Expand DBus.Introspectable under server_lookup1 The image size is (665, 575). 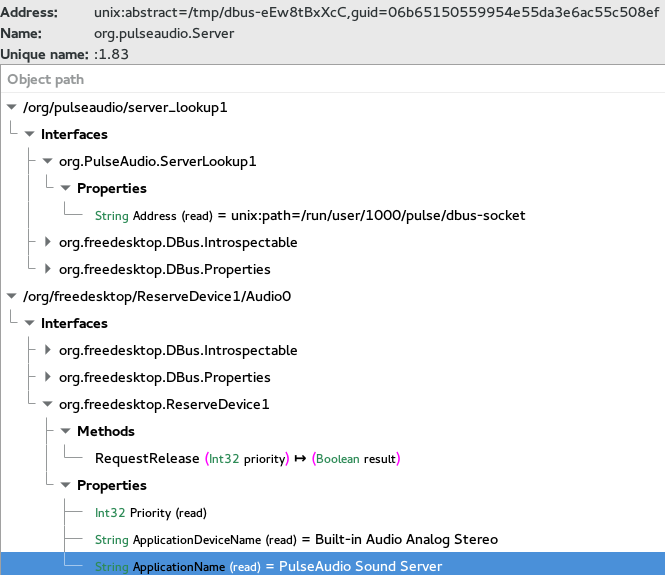pyautogui.click(x=47, y=242)
